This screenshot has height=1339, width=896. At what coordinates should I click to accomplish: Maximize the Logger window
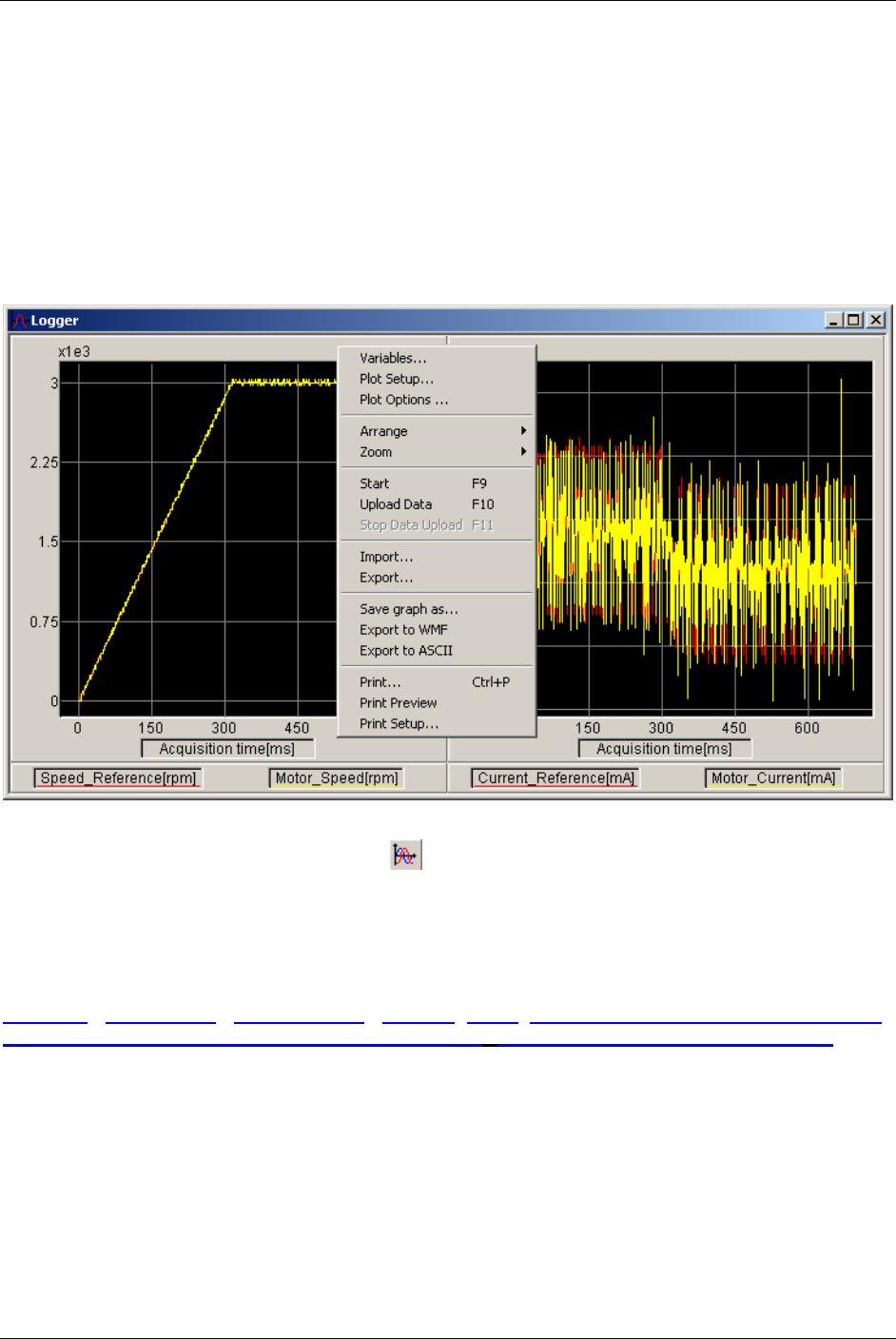coord(854,321)
